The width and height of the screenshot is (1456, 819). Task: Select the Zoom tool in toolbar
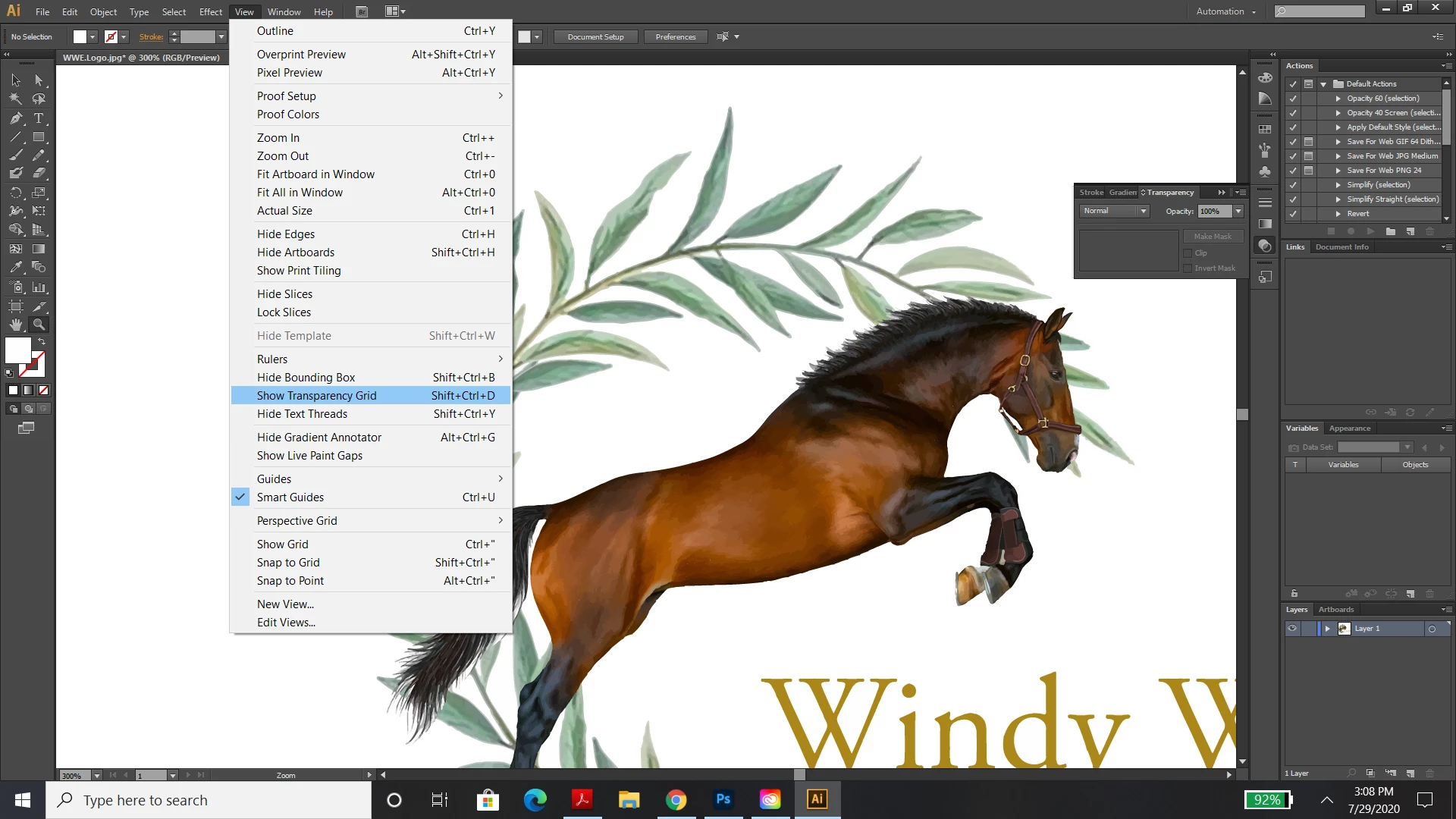click(39, 325)
